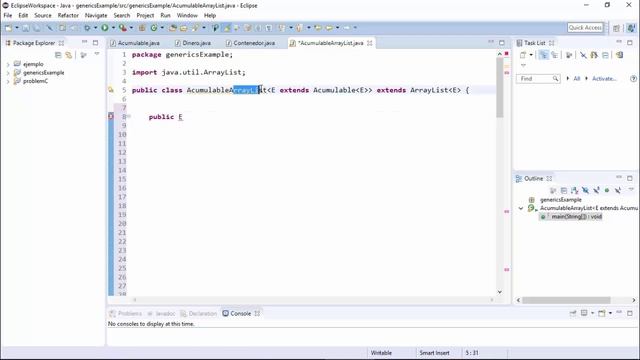Click the search magnifier in the Find box

pos(556,78)
